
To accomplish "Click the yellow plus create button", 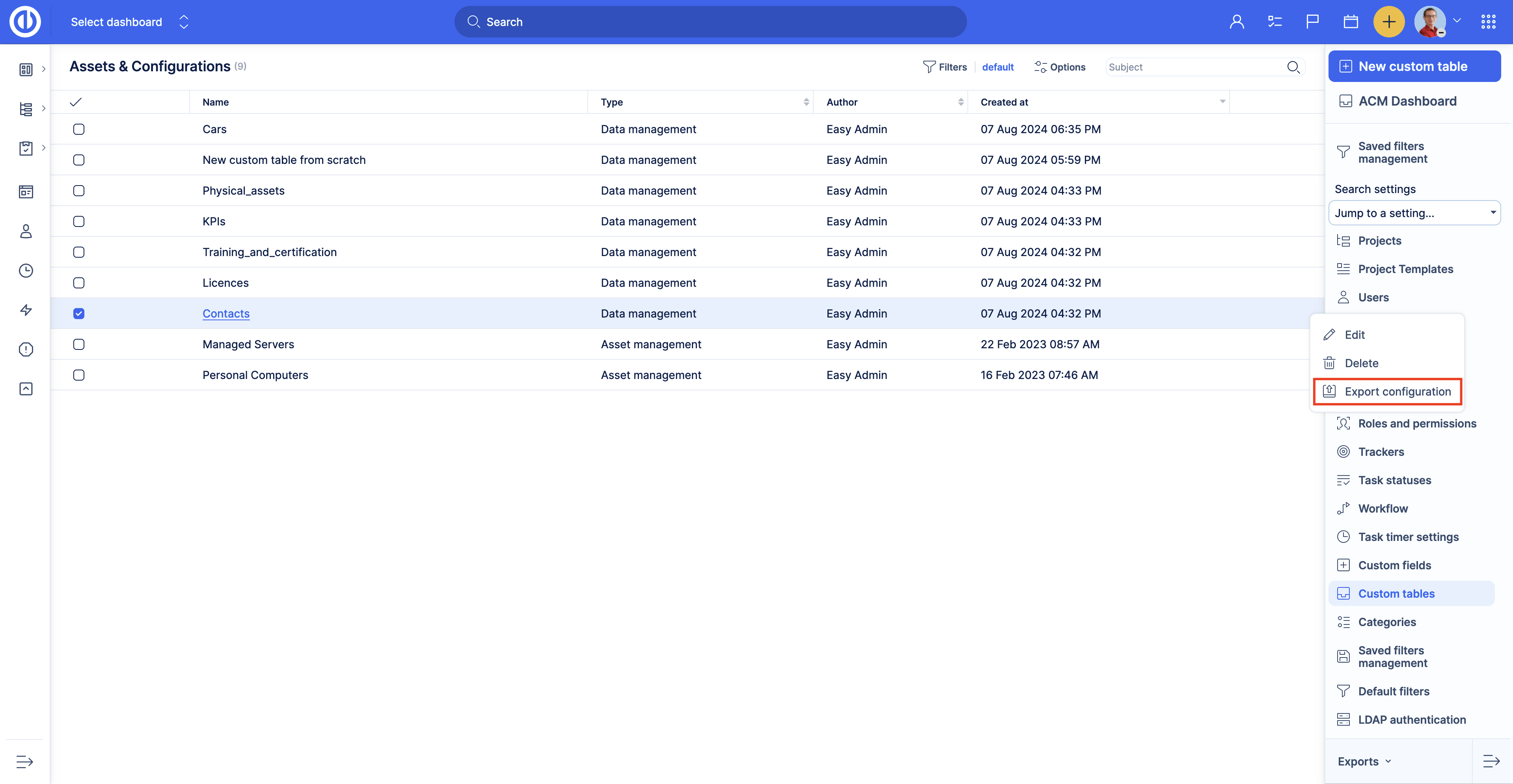I will pyautogui.click(x=1388, y=22).
